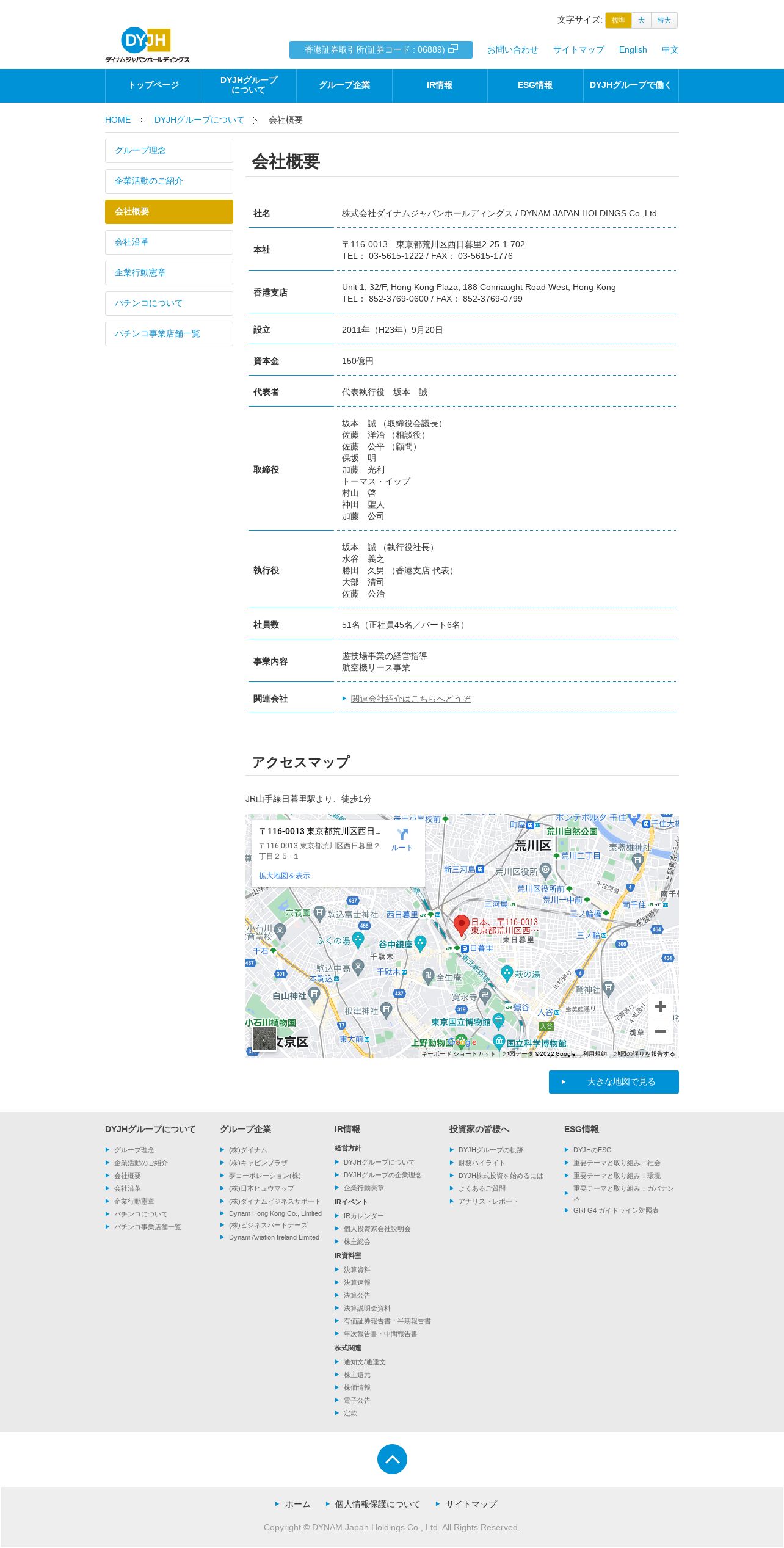The width and height of the screenshot is (784, 1548).
Task: Switch the site to 中文
Action: (670, 49)
